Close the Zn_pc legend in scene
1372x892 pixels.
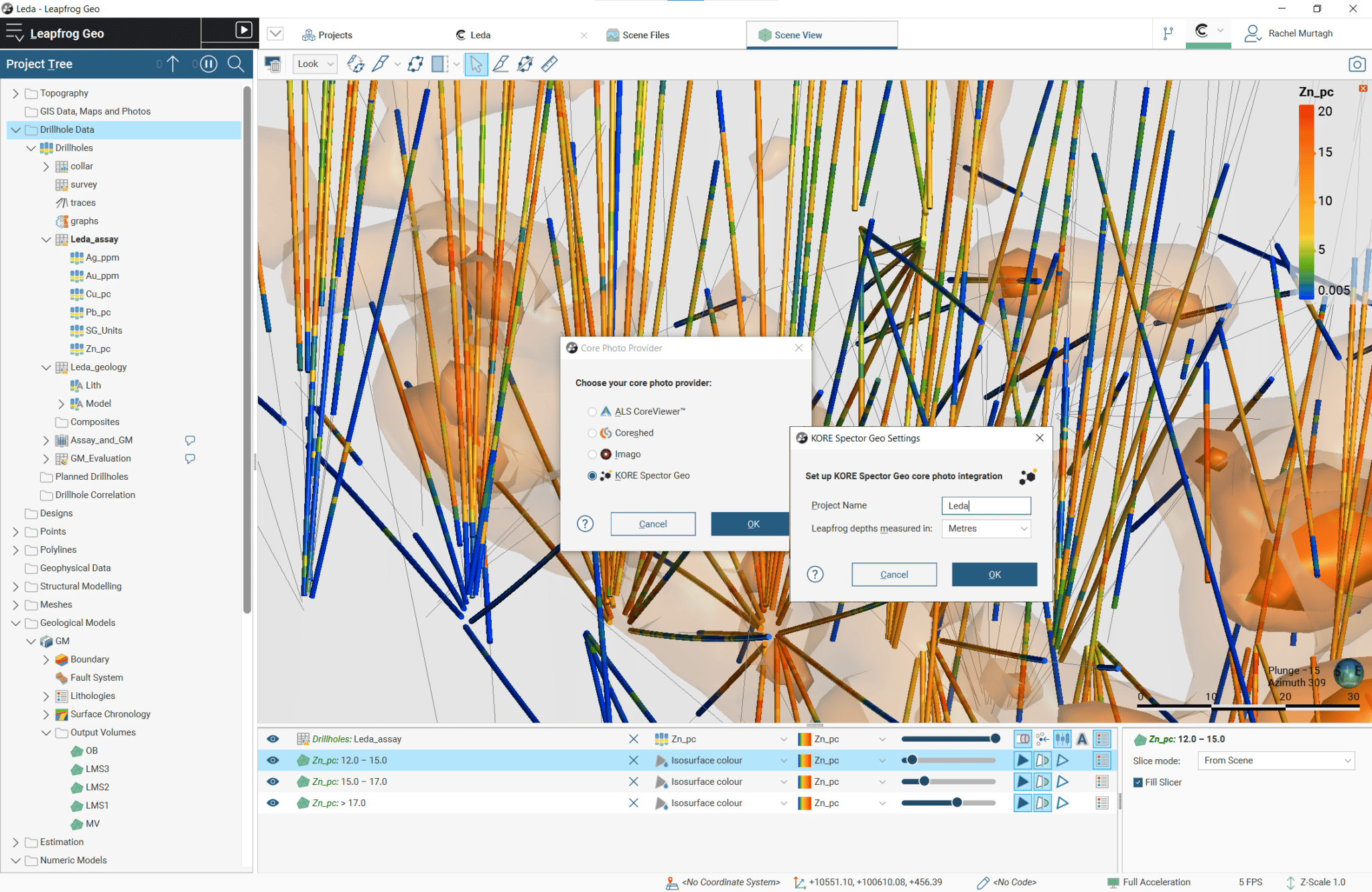(1363, 88)
